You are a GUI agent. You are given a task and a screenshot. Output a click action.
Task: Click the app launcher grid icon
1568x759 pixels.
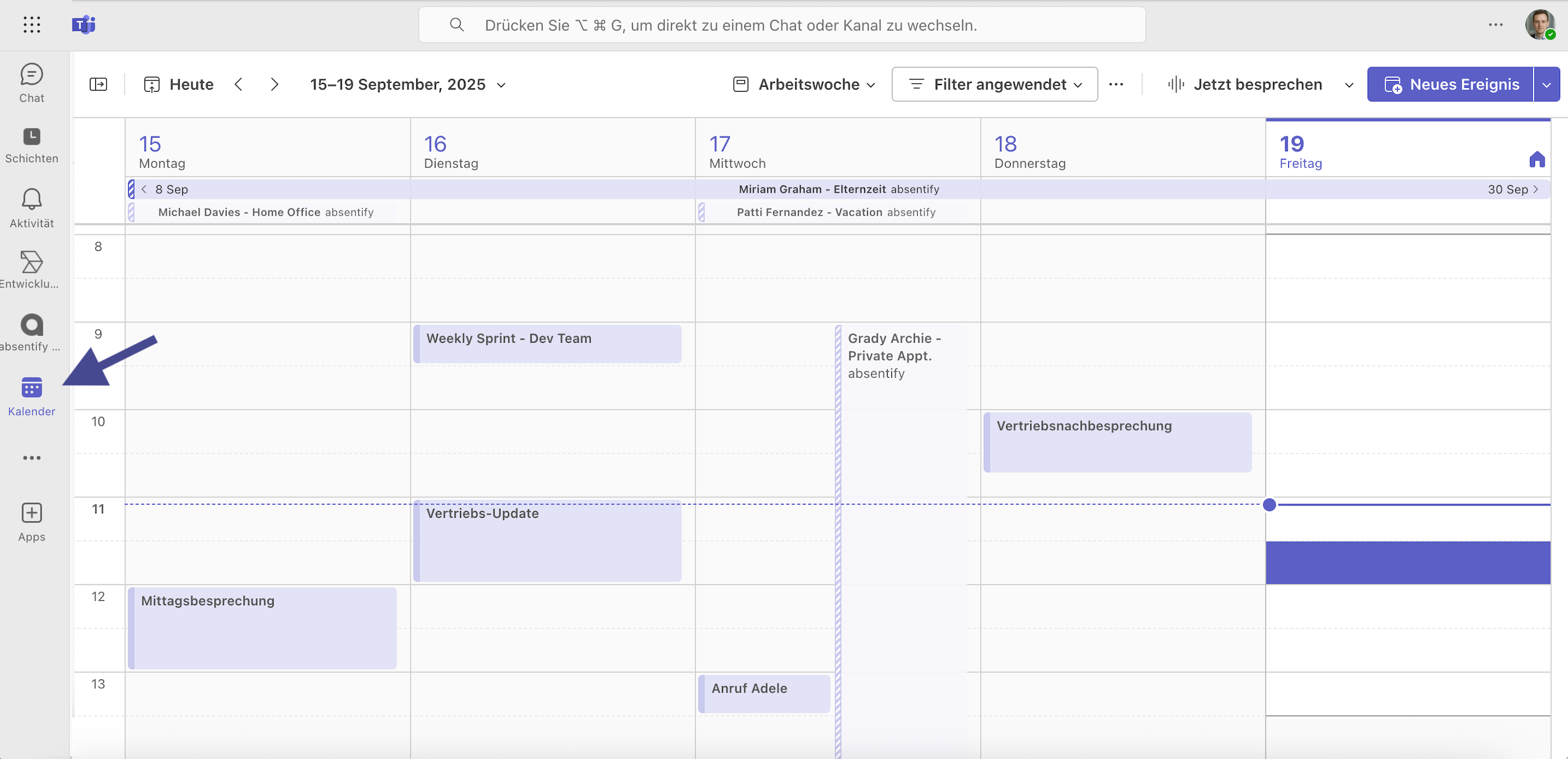click(32, 25)
